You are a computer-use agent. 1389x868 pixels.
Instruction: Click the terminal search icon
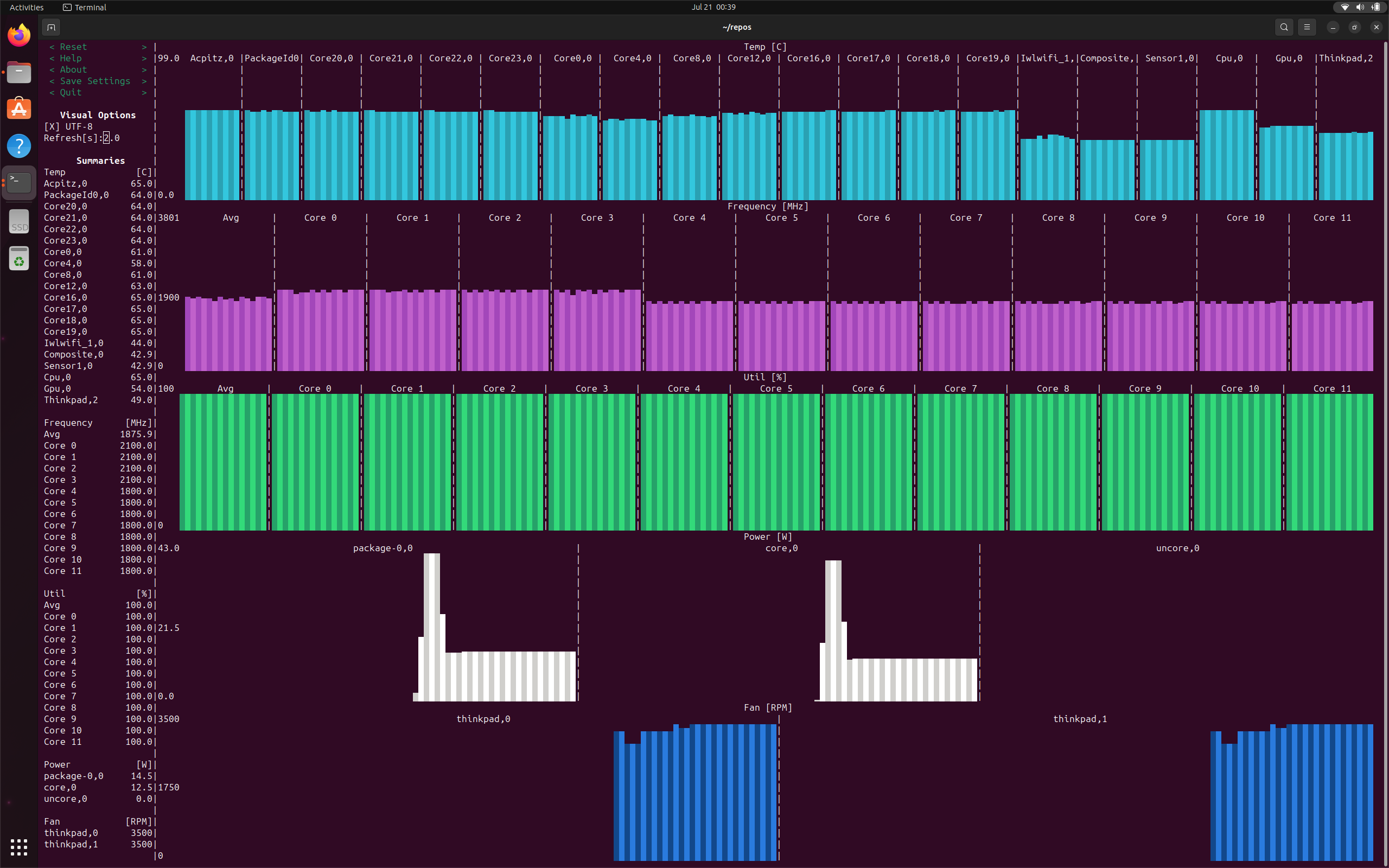coord(1284,27)
